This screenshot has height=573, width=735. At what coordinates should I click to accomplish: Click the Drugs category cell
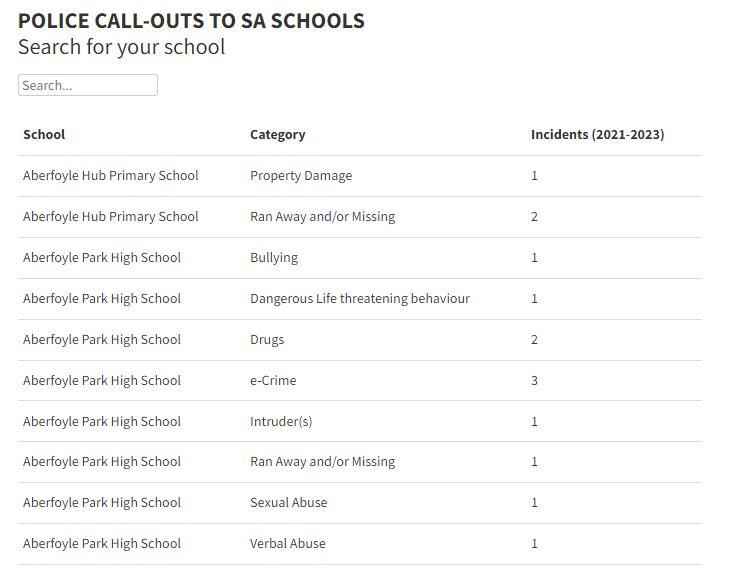pyautogui.click(x=267, y=339)
